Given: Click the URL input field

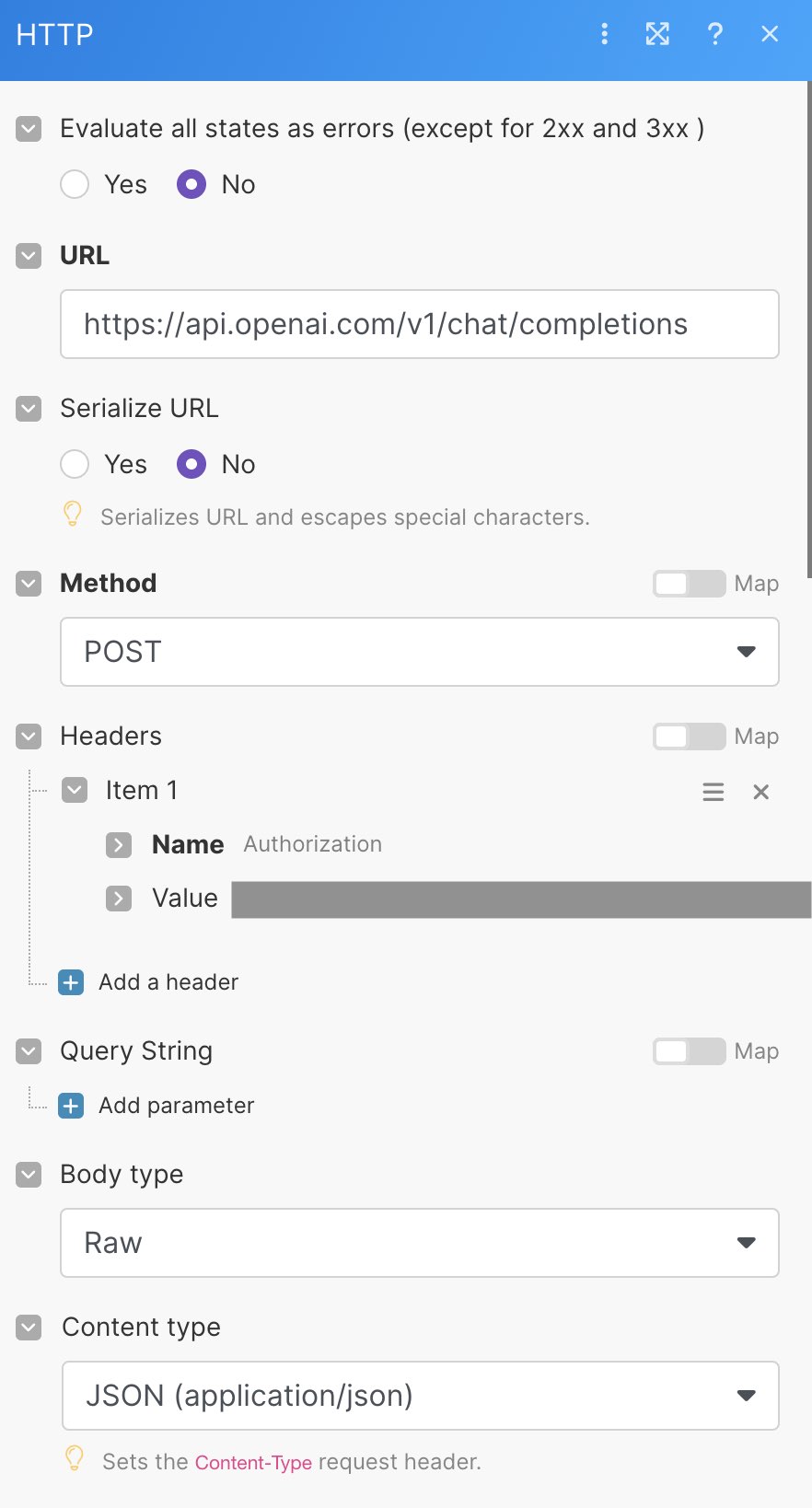Looking at the screenshot, I should (420, 324).
